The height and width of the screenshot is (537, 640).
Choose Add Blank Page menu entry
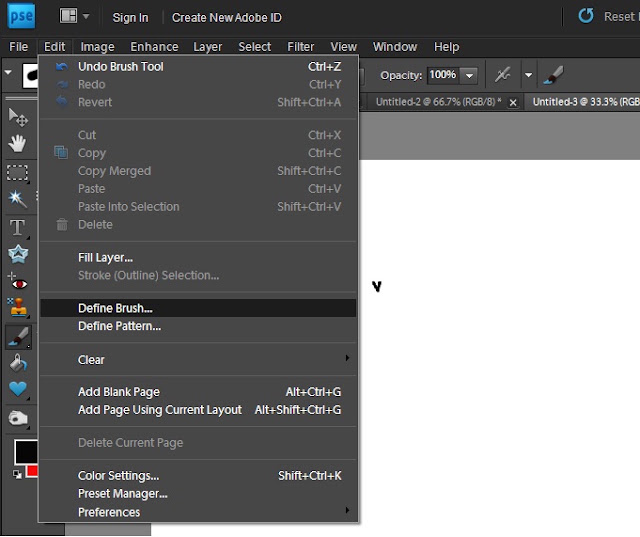(198, 392)
